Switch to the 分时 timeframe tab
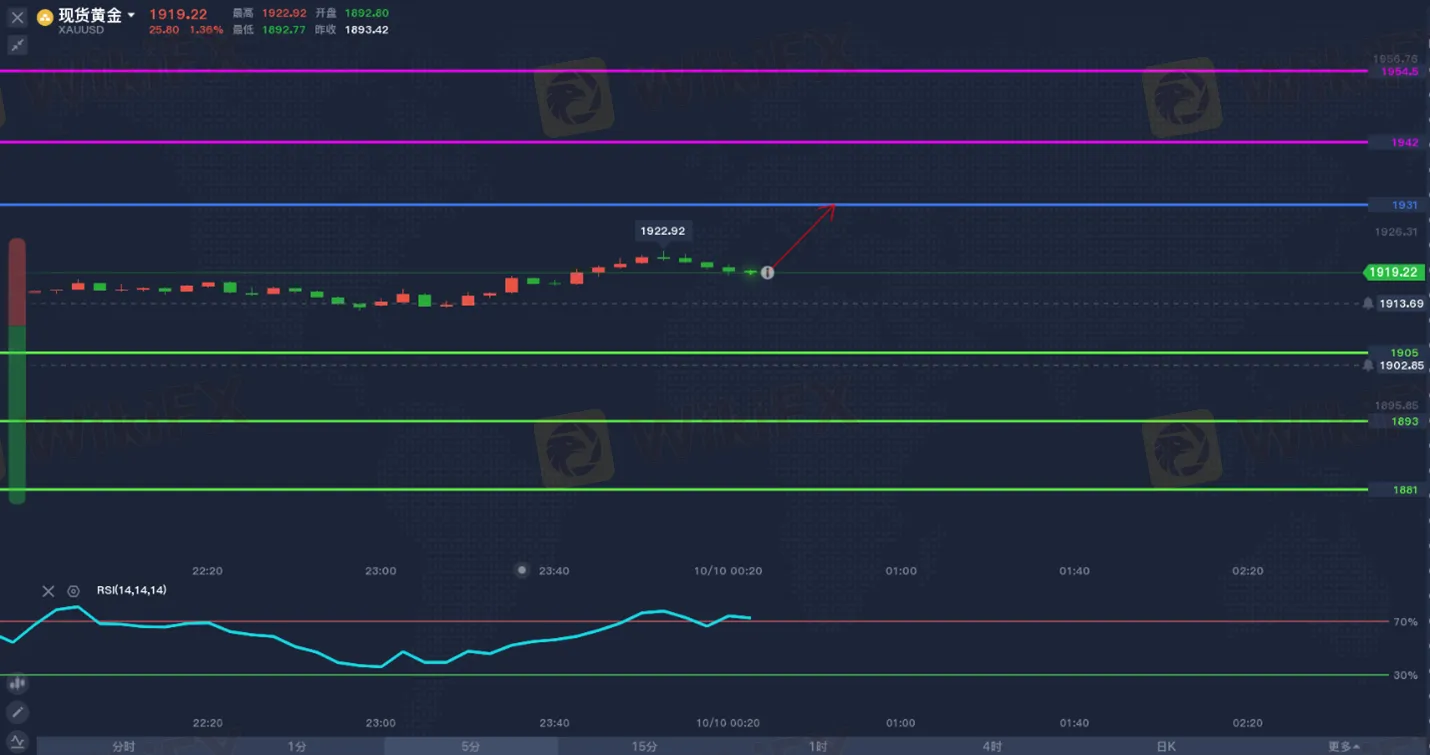Image resolution: width=1430 pixels, height=755 pixels. 123,747
